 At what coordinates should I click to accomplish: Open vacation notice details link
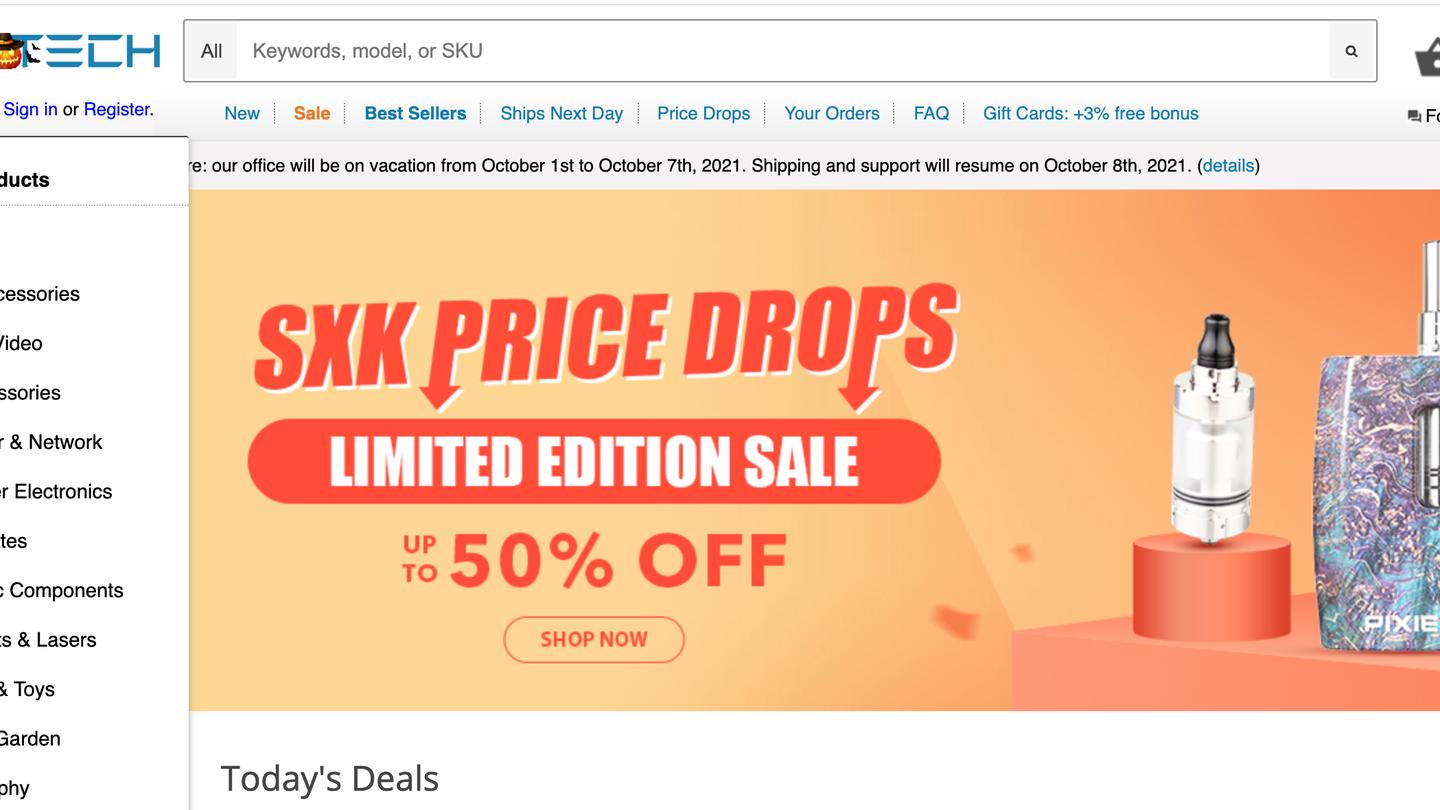coord(1228,166)
